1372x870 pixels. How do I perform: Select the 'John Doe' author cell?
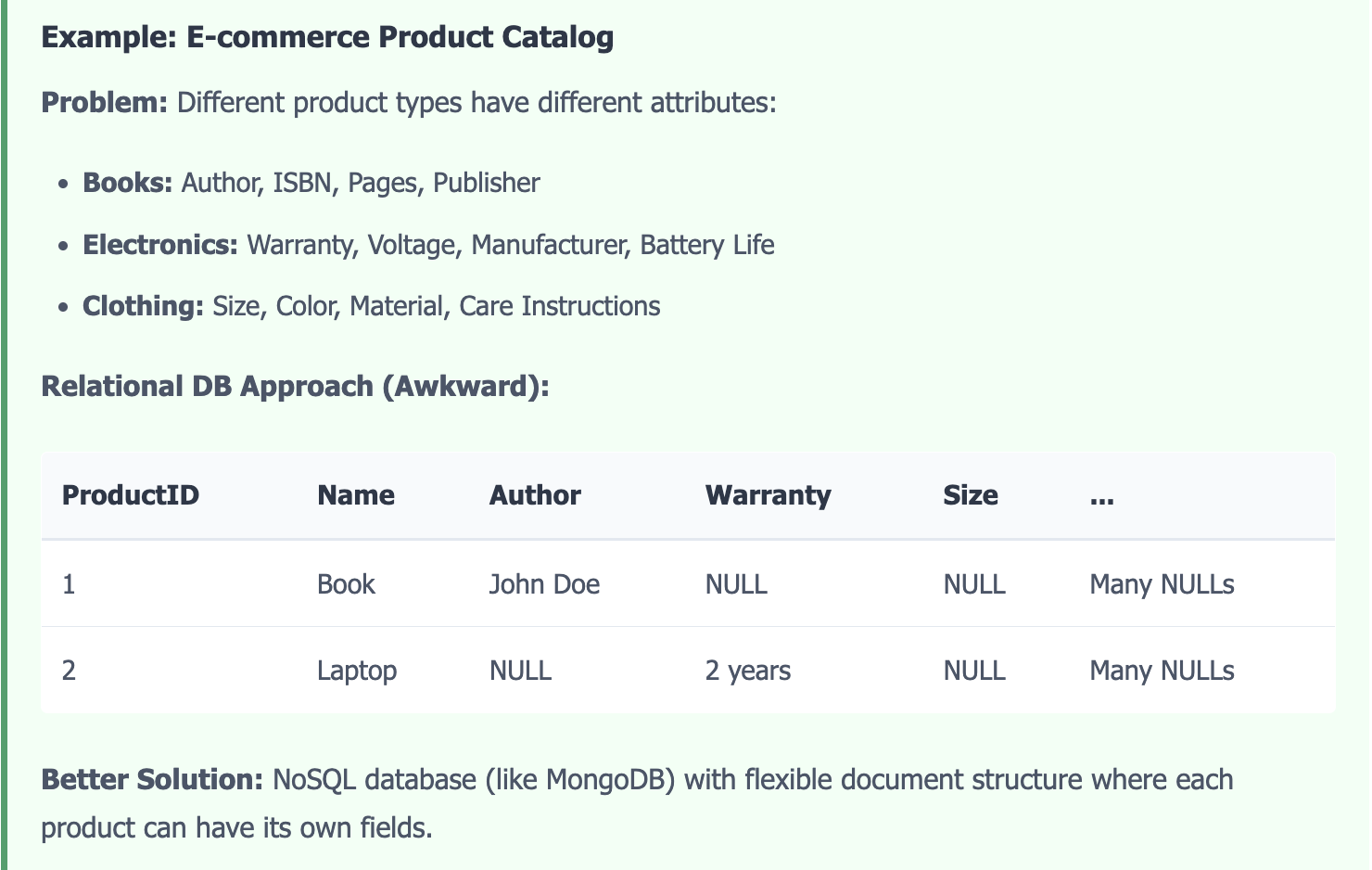tap(544, 584)
